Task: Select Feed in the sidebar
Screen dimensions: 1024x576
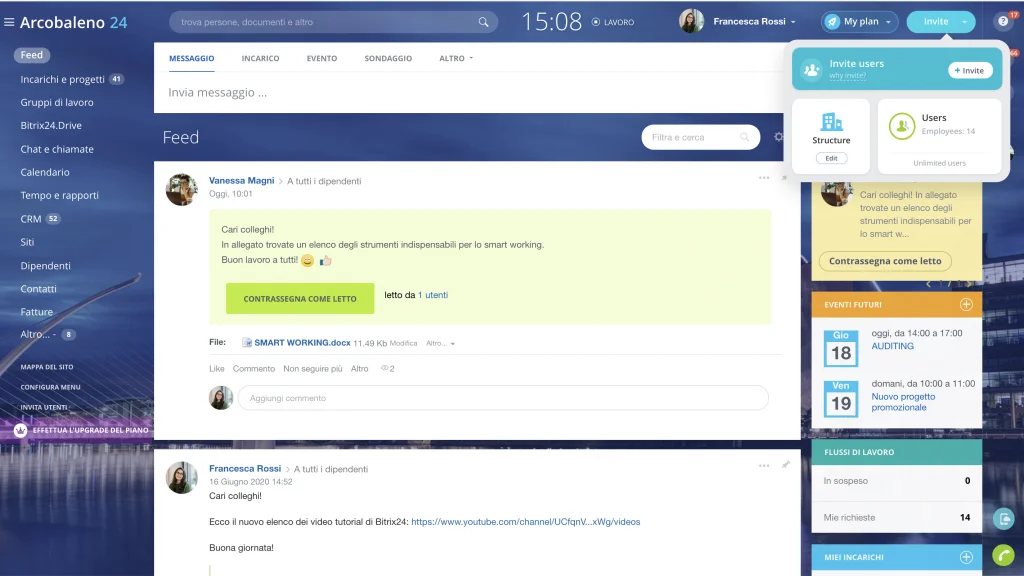Action: 31,55
